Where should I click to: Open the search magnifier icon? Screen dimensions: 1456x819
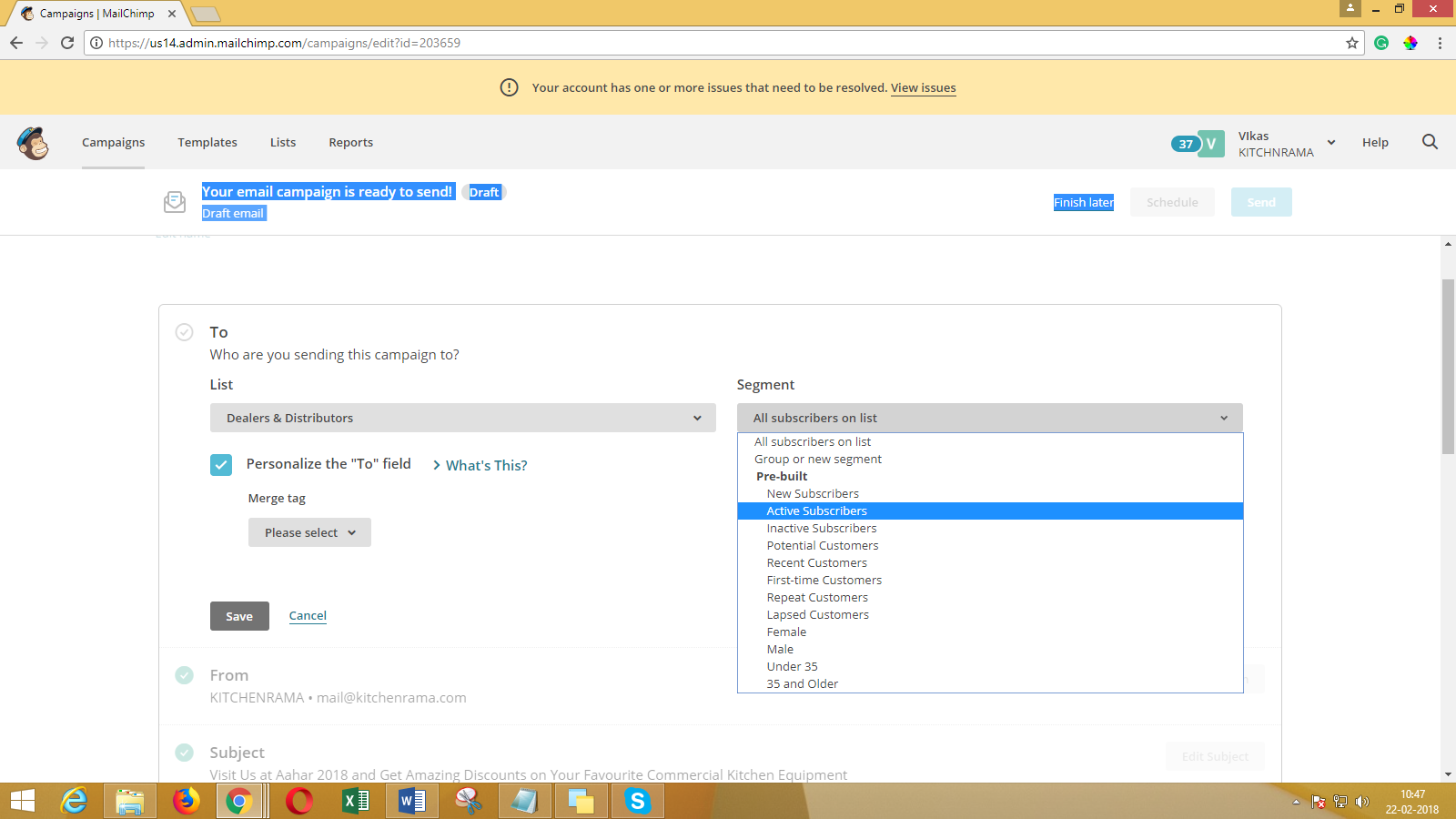[1430, 142]
